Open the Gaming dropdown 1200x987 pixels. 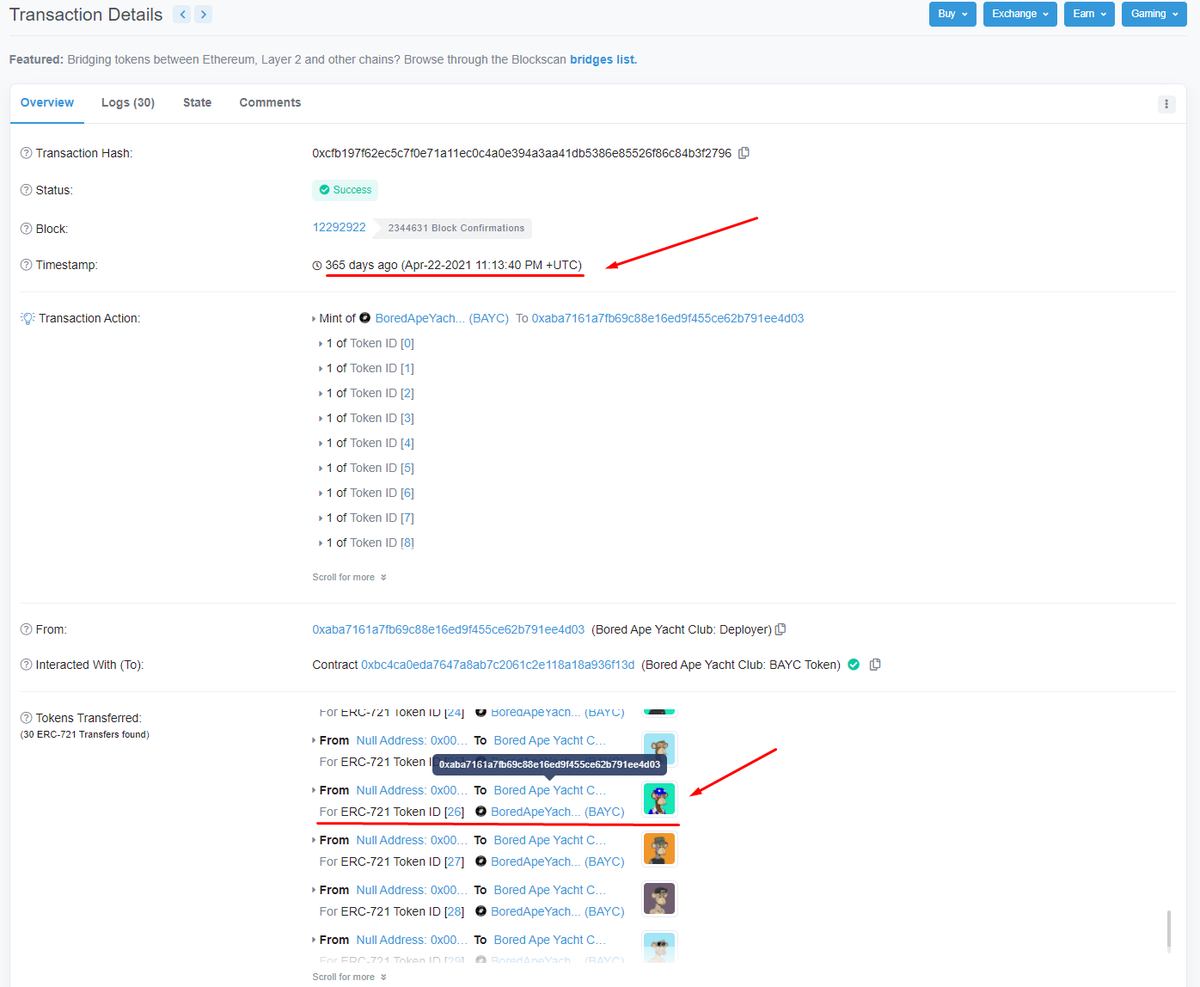pyautogui.click(x=1155, y=14)
